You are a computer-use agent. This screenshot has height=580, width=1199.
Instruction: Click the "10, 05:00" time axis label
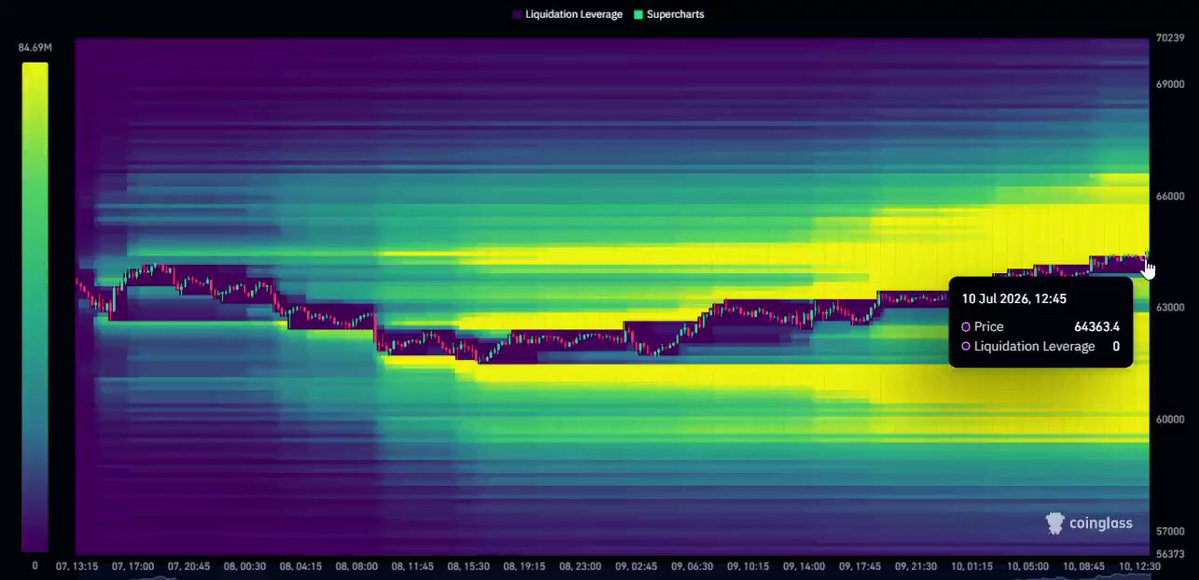(1028, 567)
